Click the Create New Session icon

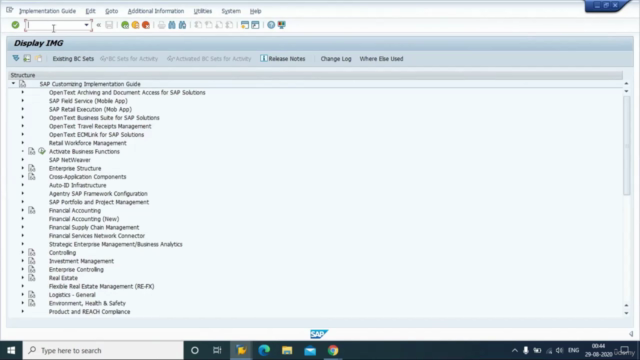pos(244,25)
